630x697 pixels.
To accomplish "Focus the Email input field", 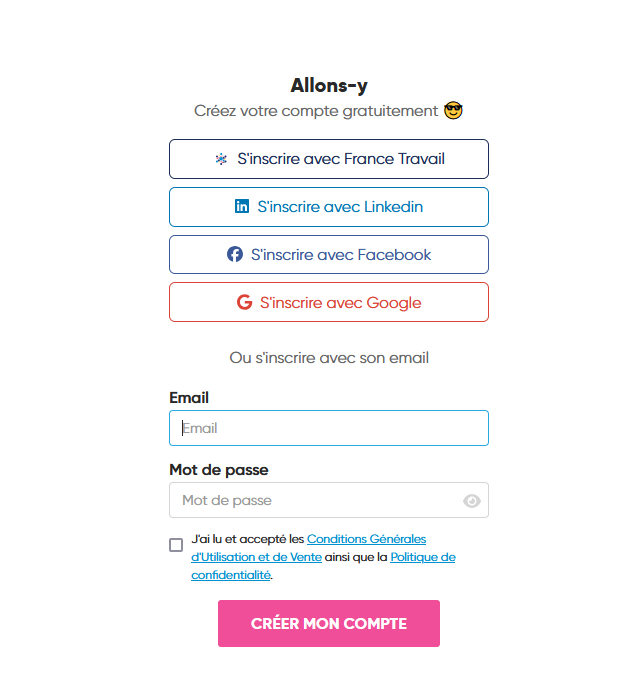I will 329,428.
